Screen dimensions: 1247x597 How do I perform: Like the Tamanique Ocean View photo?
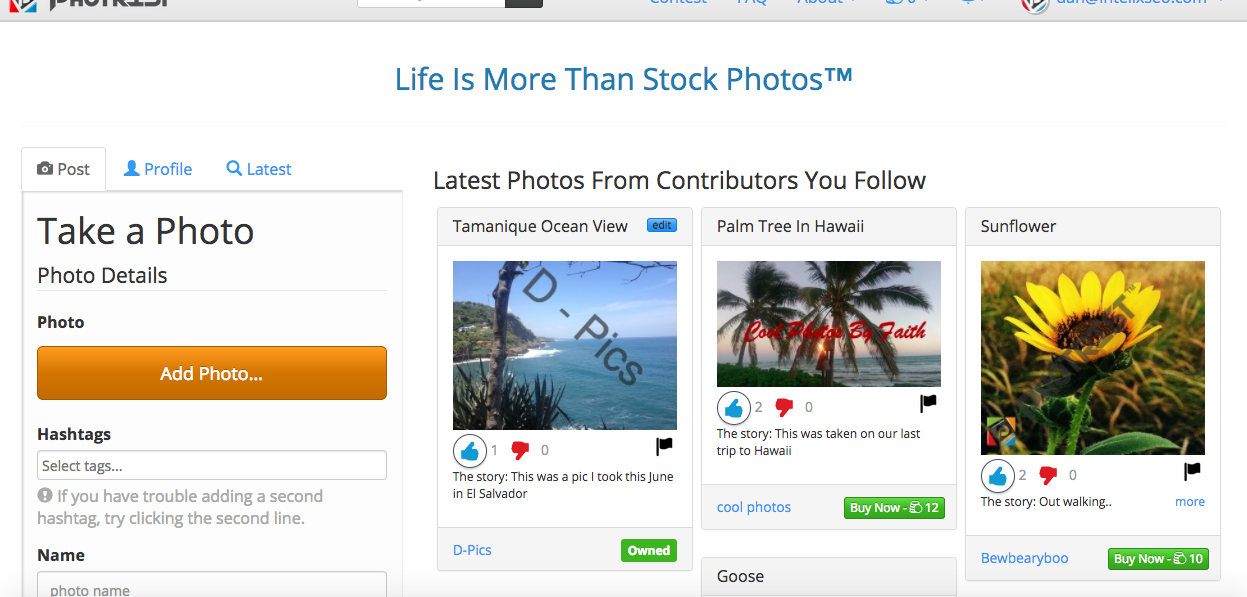click(x=470, y=451)
